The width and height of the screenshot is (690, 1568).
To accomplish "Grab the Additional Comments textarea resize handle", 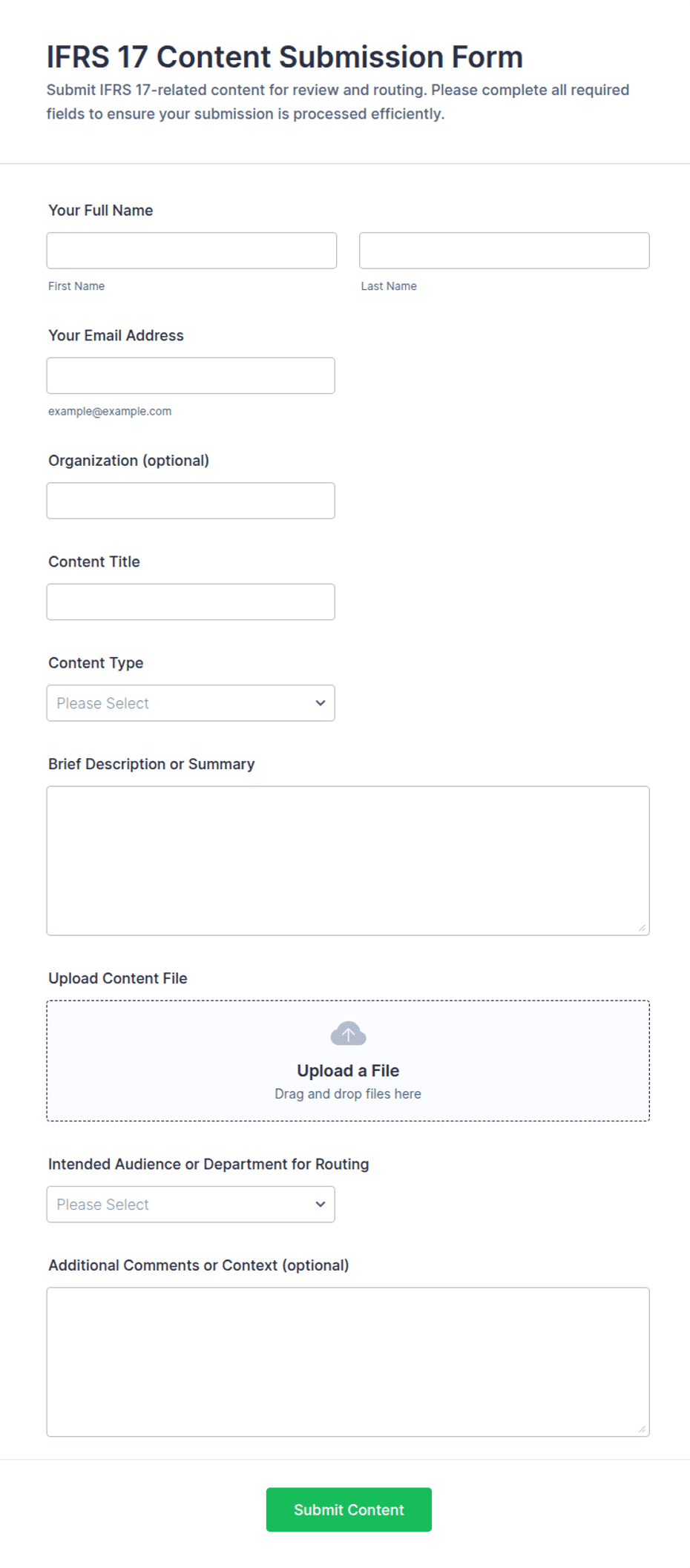I will [x=642, y=1429].
